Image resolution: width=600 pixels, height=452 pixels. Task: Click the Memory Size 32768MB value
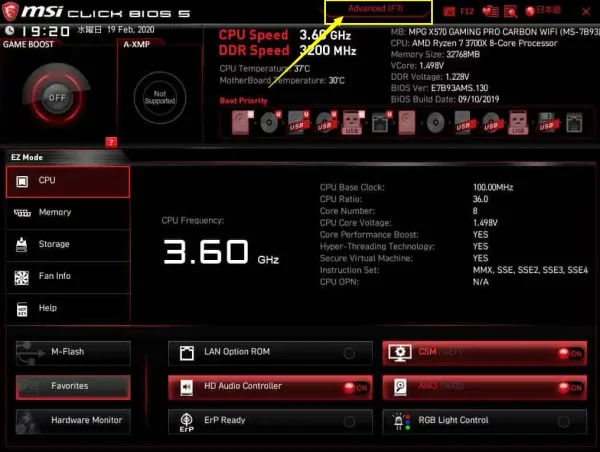(463, 54)
